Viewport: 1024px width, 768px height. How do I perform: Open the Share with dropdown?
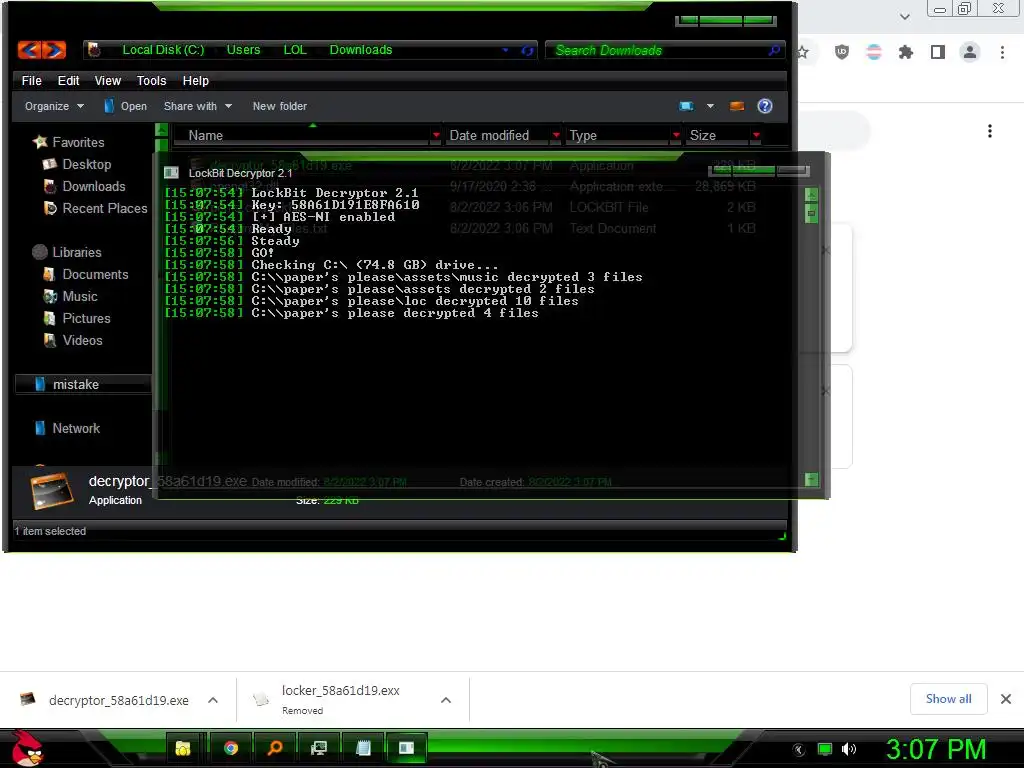(x=198, y=106)
